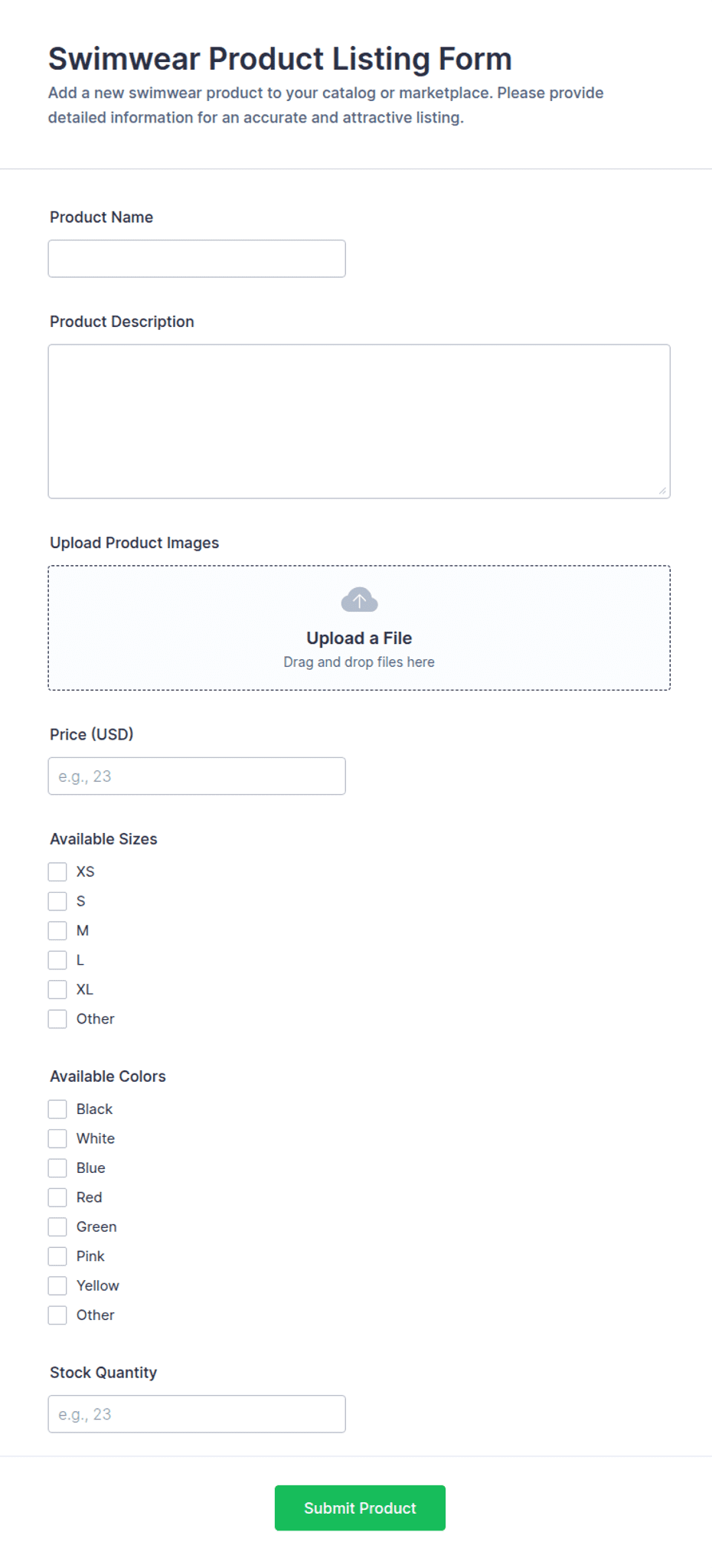Click the Stock Quantity input field
The width and height of the screenshot is (712, 1568).
click(197, 1414)
